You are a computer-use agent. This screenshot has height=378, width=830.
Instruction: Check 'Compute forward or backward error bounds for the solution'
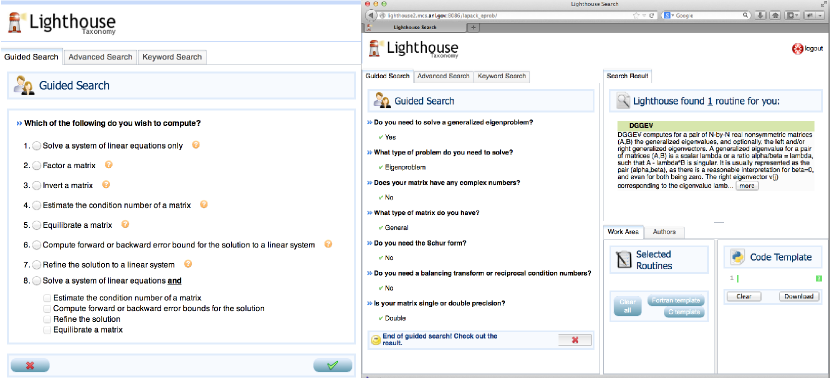[x=47, y=308]
